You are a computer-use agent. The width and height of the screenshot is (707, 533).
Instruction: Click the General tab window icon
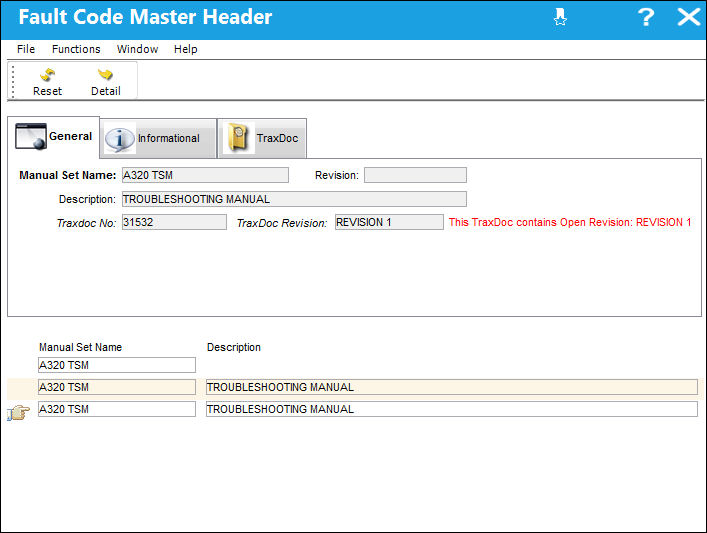point(31,136)
